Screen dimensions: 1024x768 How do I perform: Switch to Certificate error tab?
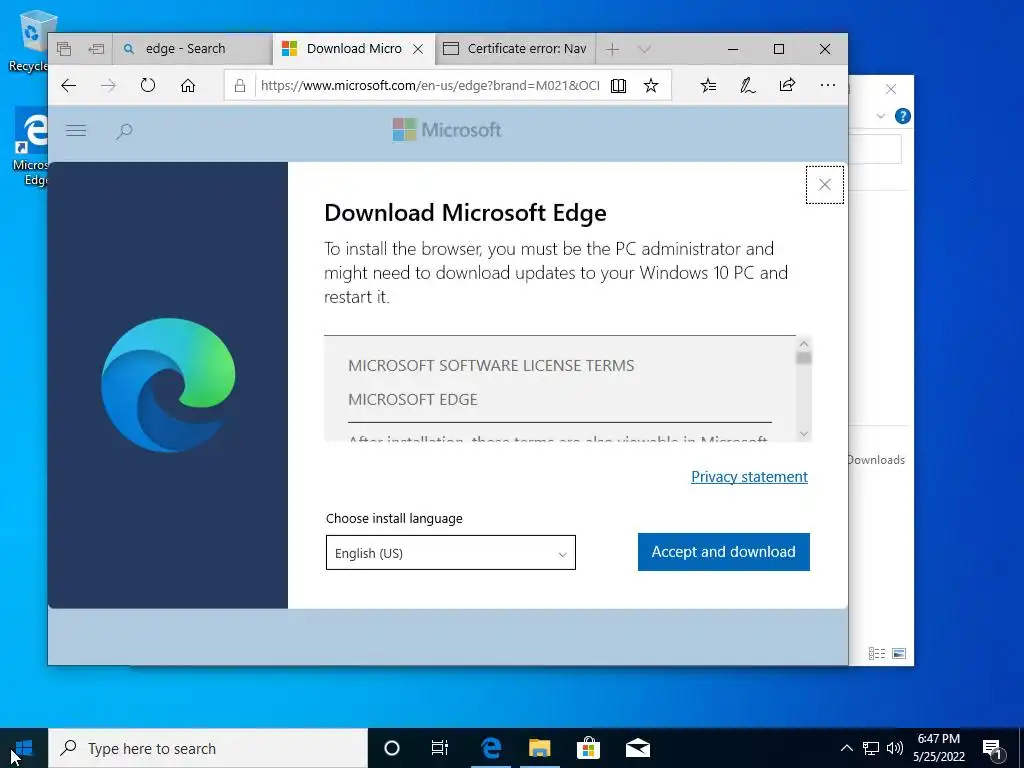515,49
